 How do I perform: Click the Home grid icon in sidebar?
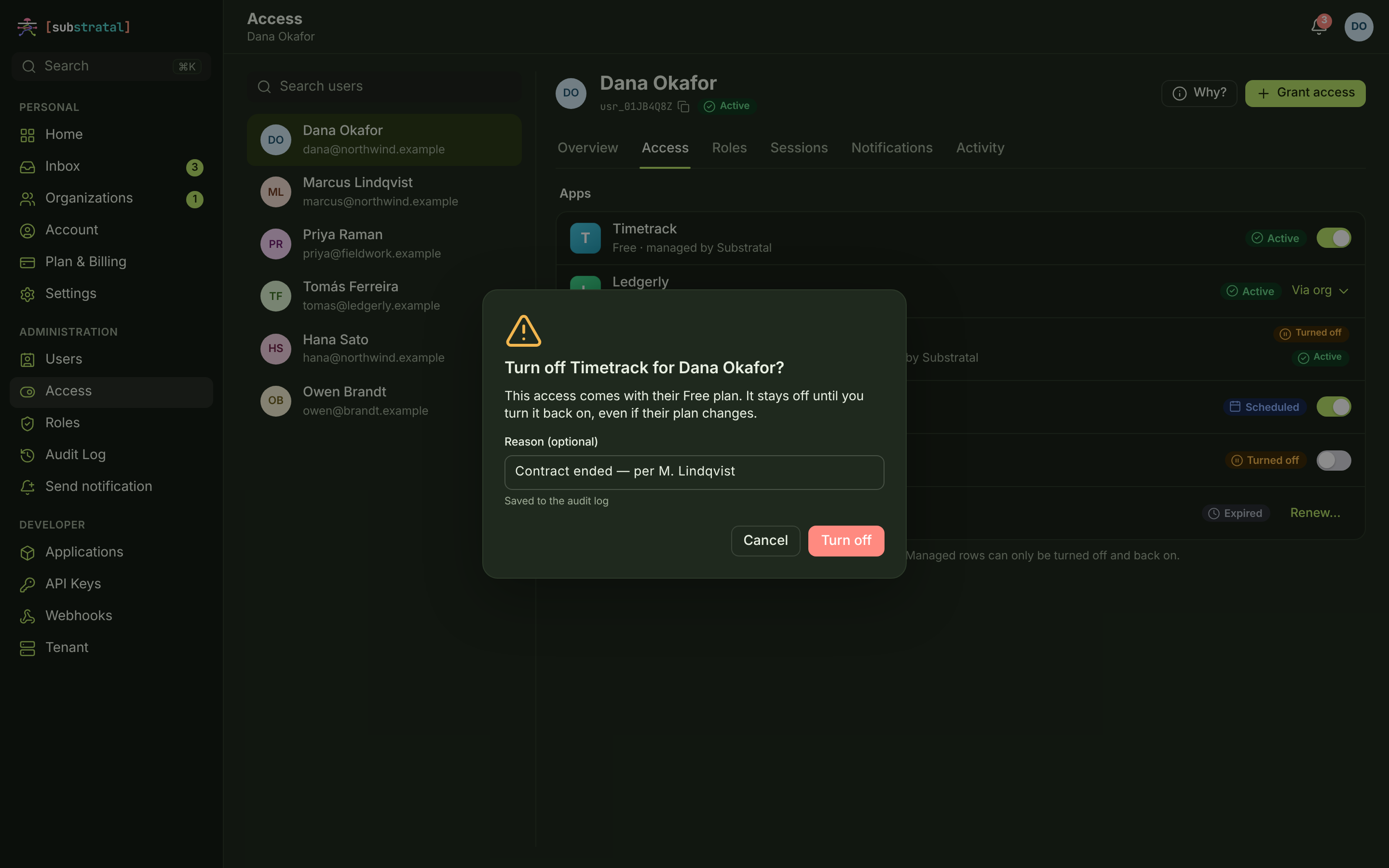pyautogui.click(x=27, y=135)
